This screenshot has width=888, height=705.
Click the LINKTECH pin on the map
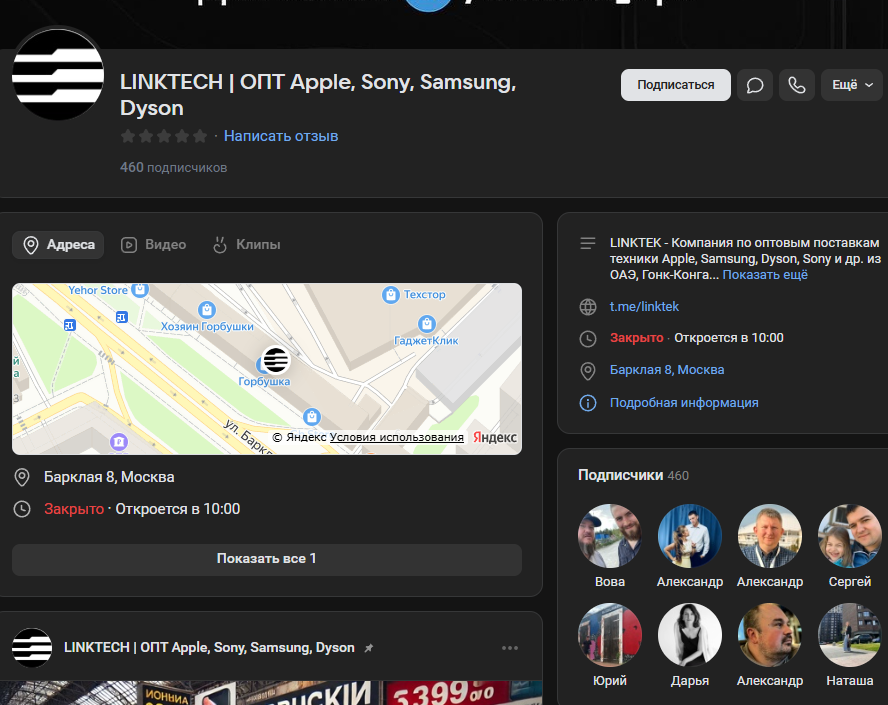276,360
